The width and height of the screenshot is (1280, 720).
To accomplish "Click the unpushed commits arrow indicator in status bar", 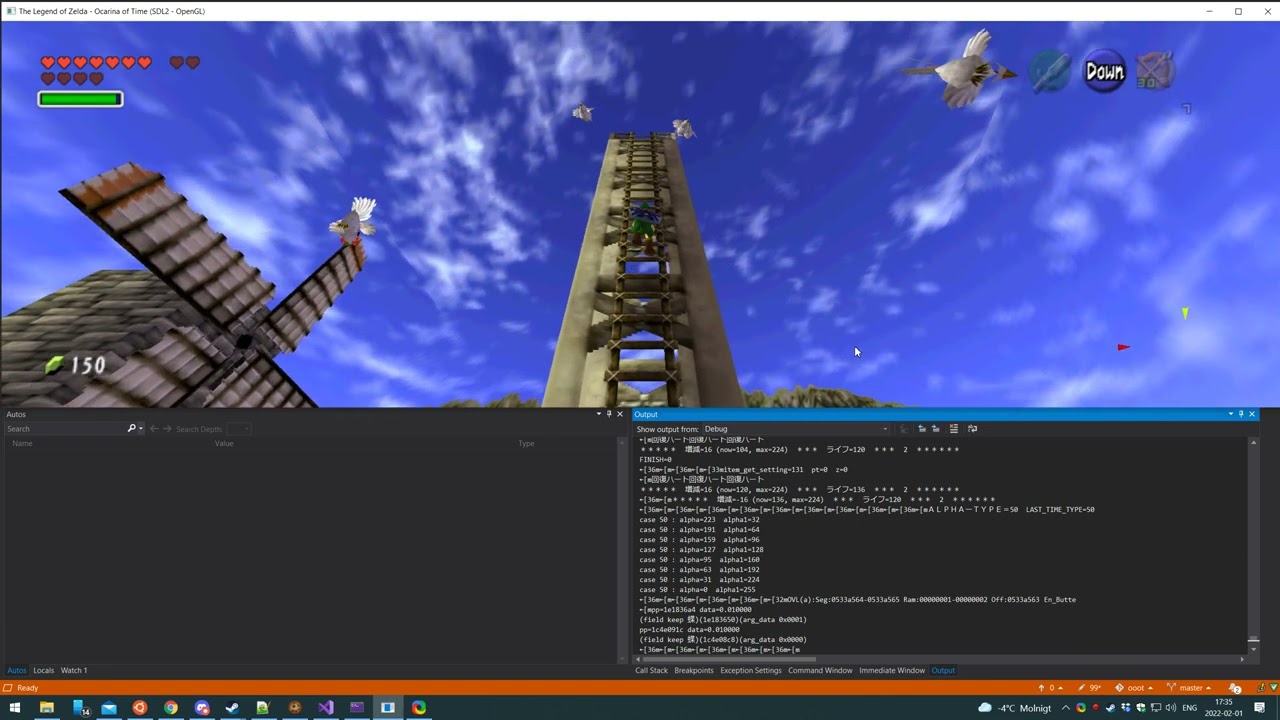I will (x=1050, y=688).
